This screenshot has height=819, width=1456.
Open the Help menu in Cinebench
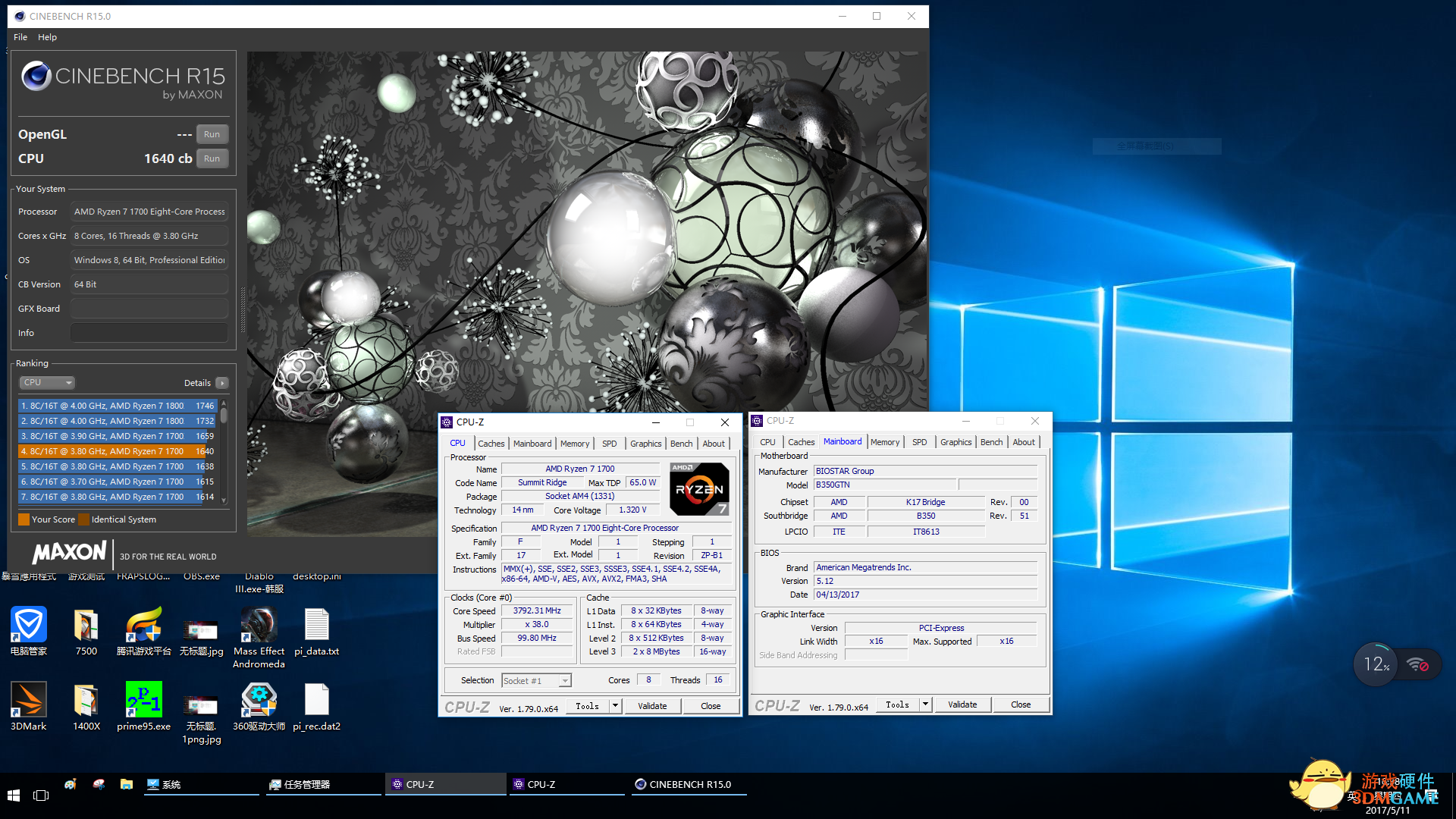click(47, 37)
